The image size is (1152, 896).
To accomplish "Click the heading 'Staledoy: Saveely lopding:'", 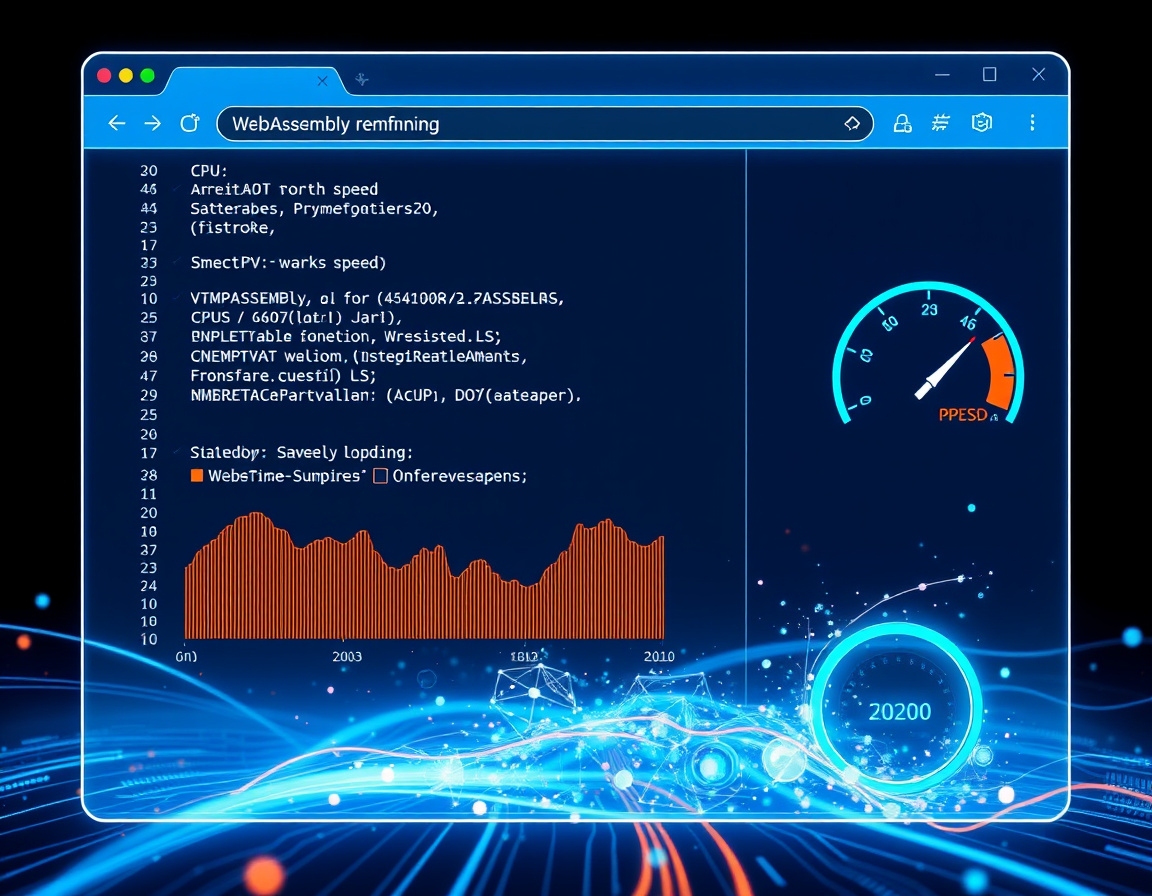I will [301, 452].
